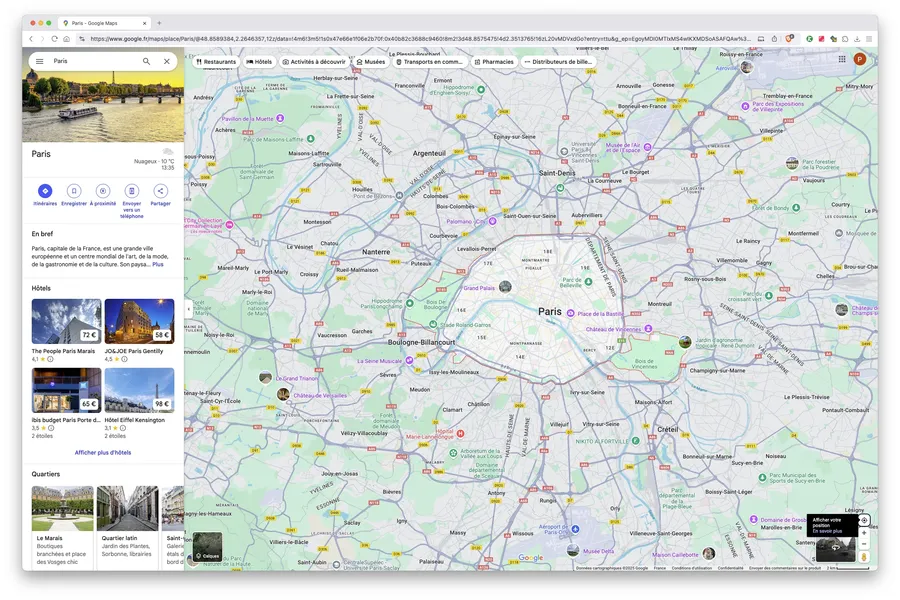Zoom out with the minus button
The width and height of the screenshot is (900, 600).
[x=864, y=544]
